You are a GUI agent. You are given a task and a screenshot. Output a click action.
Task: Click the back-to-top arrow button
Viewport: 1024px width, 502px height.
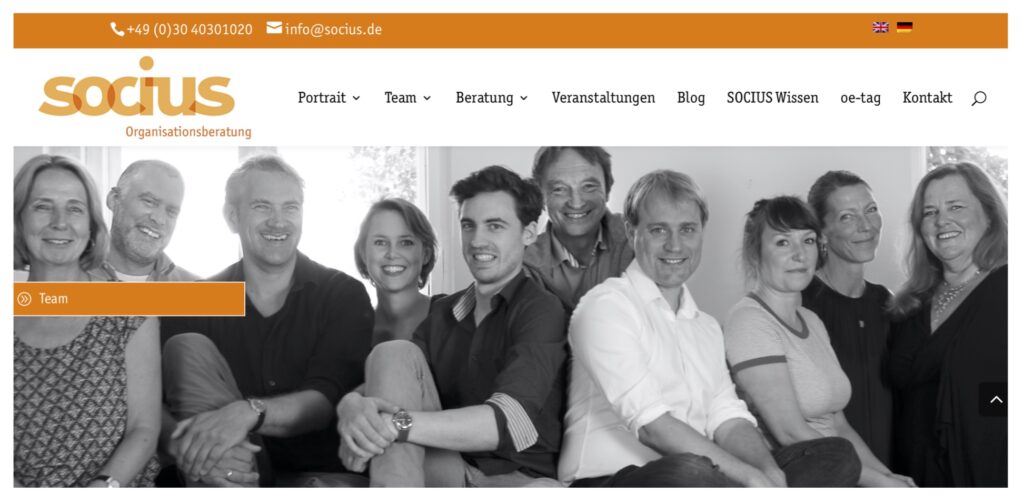[x=996, y=400]
